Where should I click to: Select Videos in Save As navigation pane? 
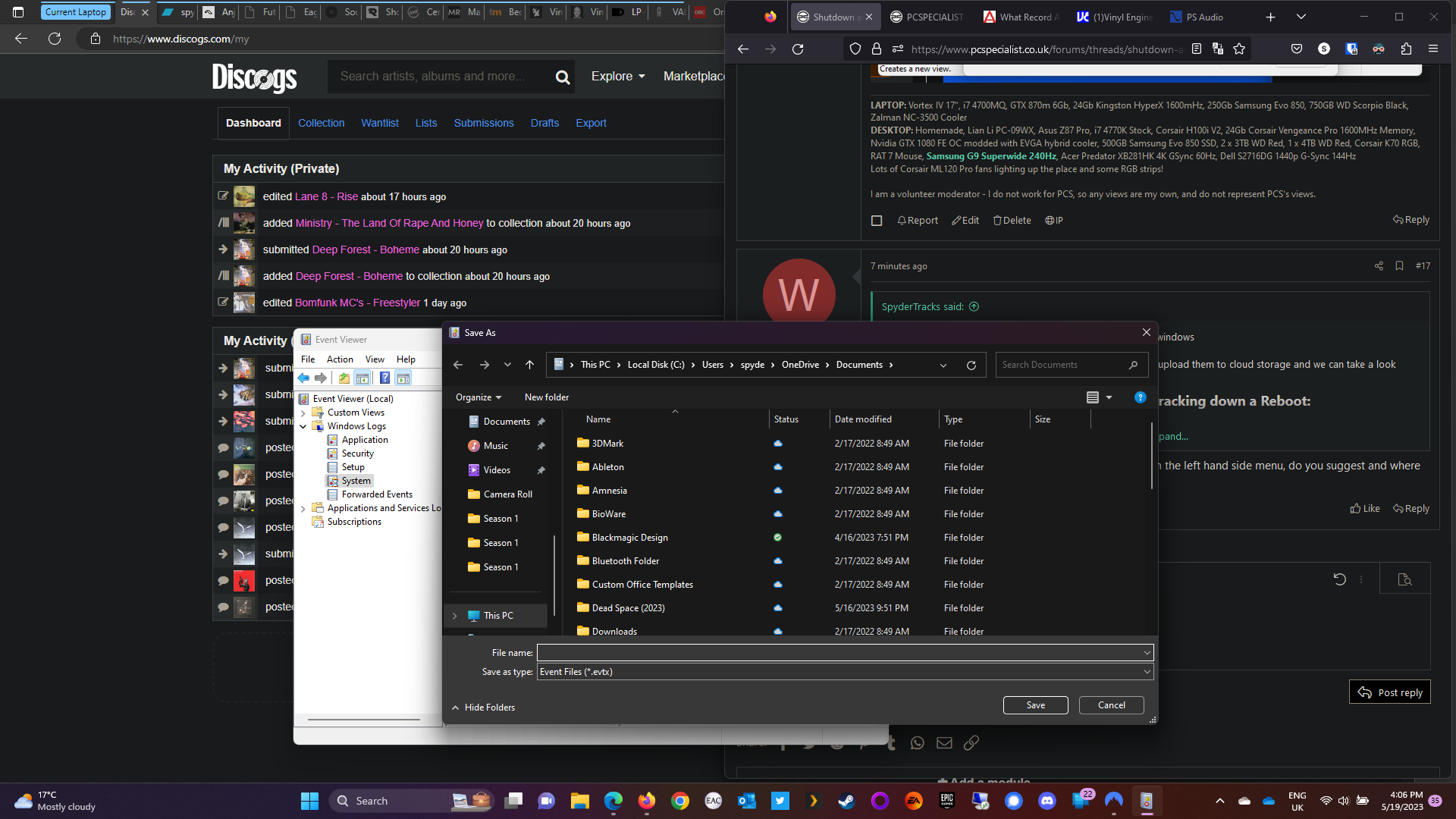pos(497,470)
